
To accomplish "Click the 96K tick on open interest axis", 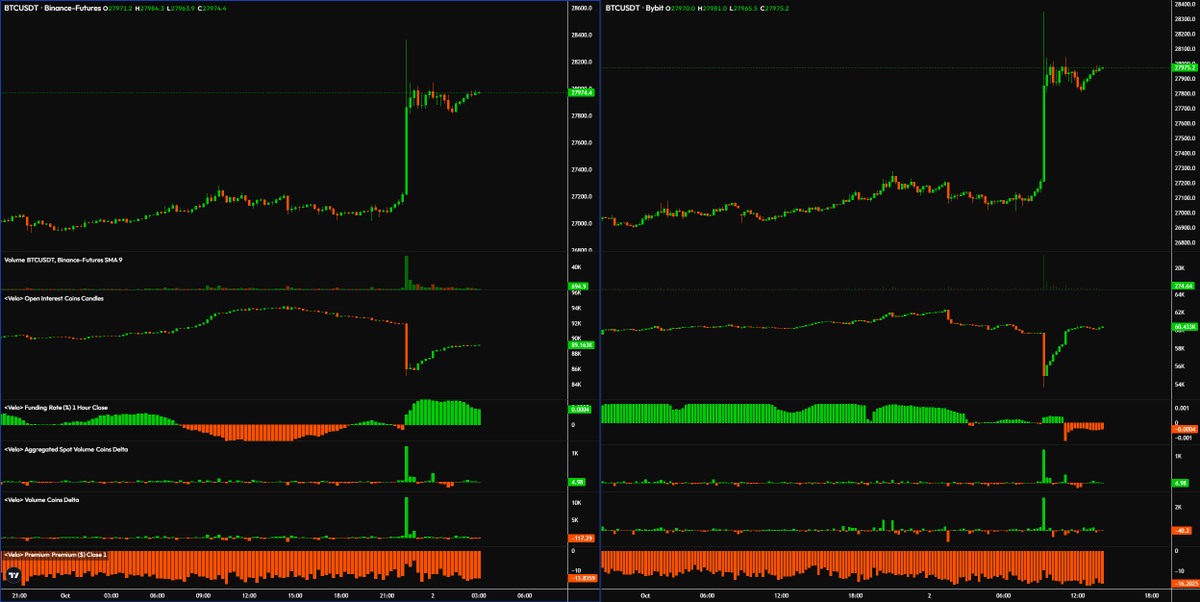I will pyautogui.click(x=577, y=293).
